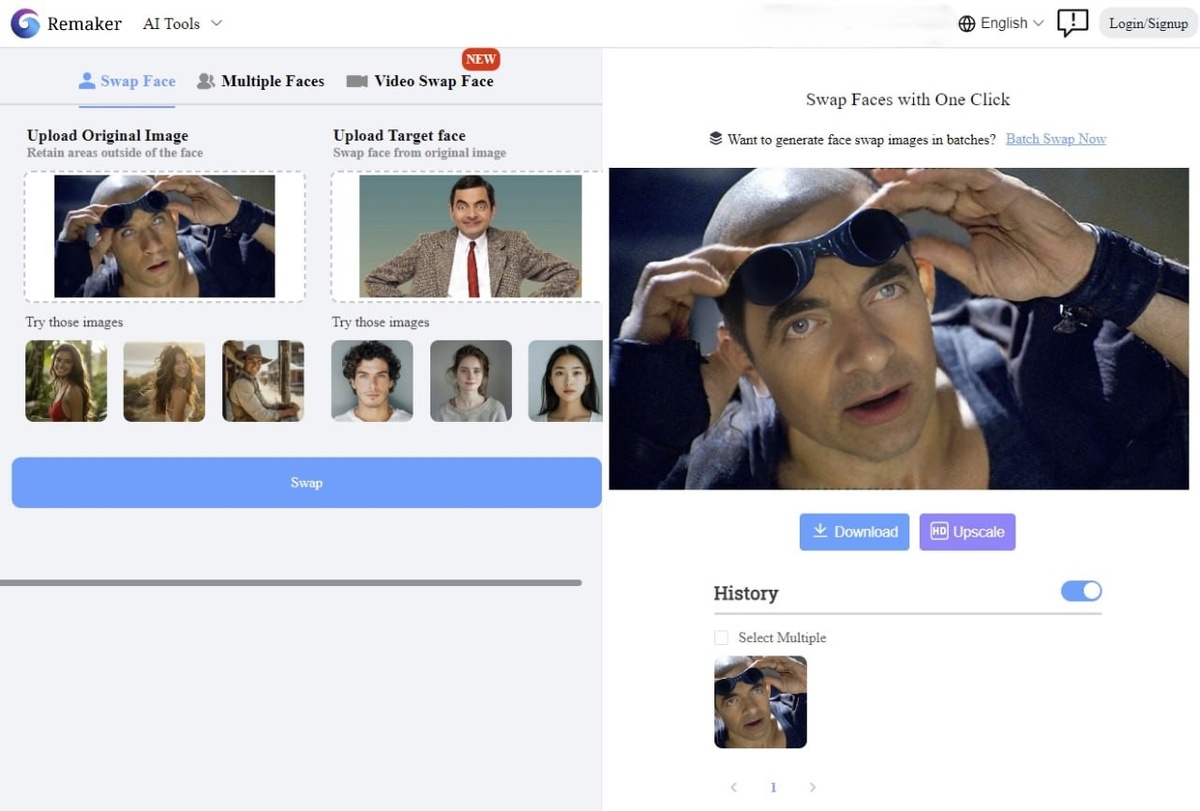Click "Retain areas outside of the face" text
This screenshot has width=1200, height=811.
(x=115, y=153)
